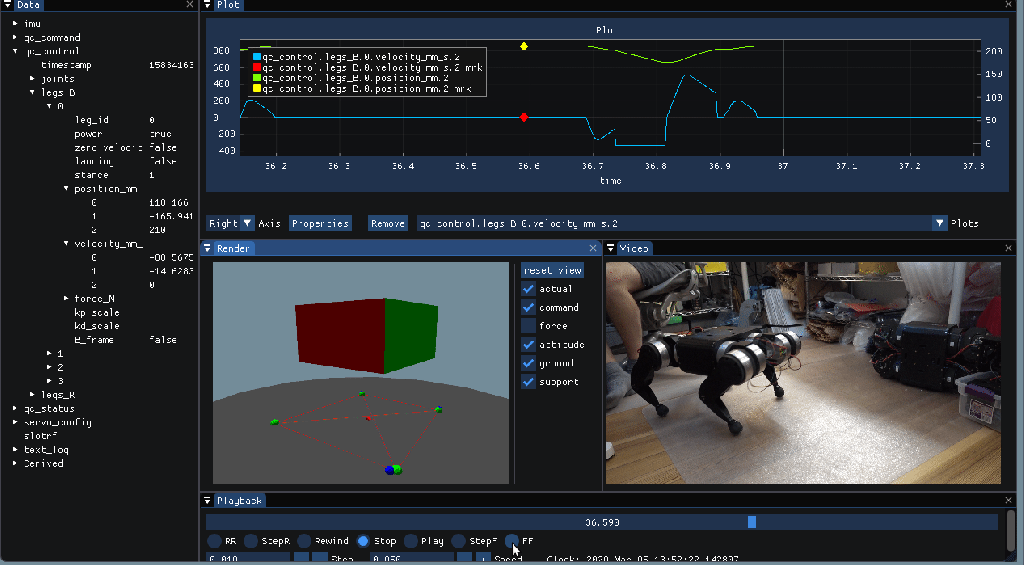
Task: Select the FF playback radio button
Action: tap(512, 541)
